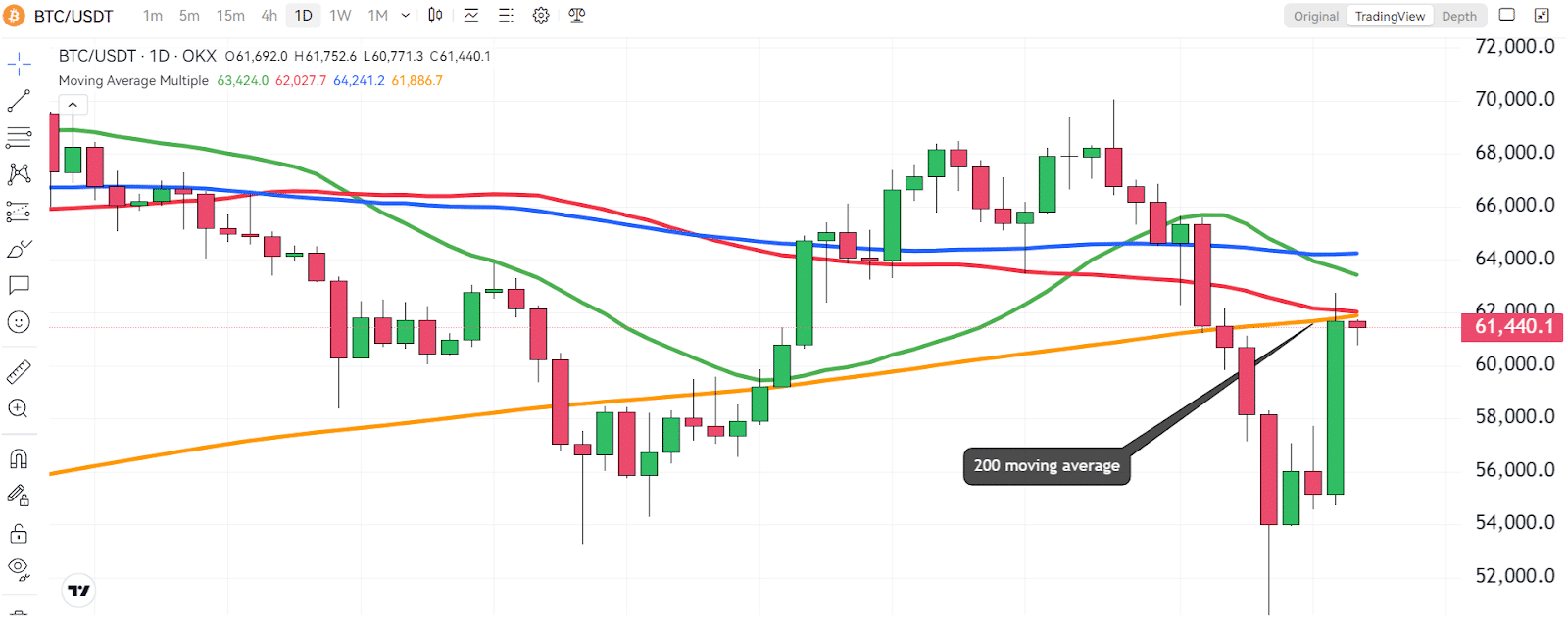Viewport: 1568px width, 617px height.
Task: Select the crosshair cursor tool
Action: tap(19, 65)
